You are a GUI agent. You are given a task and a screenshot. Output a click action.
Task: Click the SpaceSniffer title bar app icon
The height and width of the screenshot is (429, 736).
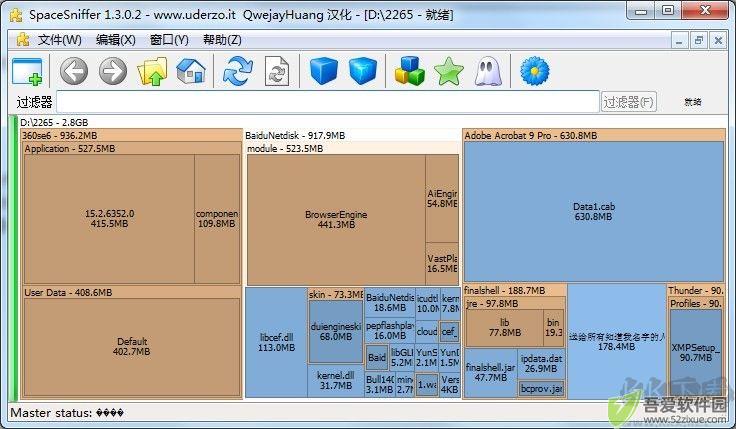pyautogui.click(x=16, y=15)
